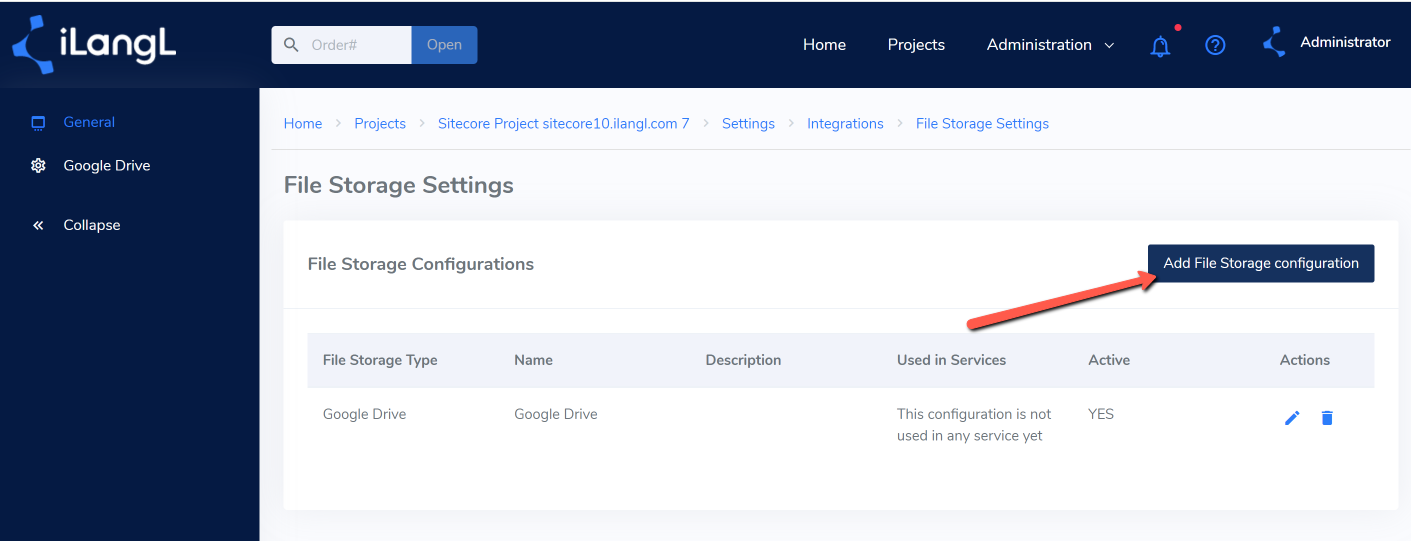Click Add File Storage configuration button
This screenshot has height=541, width=1411.
(1261, 263)
